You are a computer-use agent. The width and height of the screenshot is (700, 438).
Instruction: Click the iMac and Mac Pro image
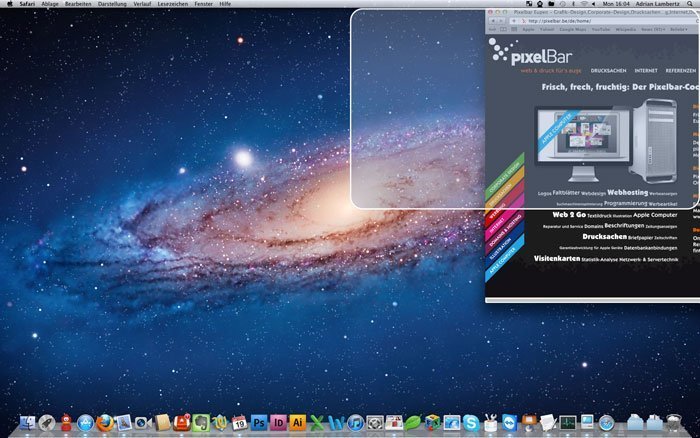click(x=606, y=141)
